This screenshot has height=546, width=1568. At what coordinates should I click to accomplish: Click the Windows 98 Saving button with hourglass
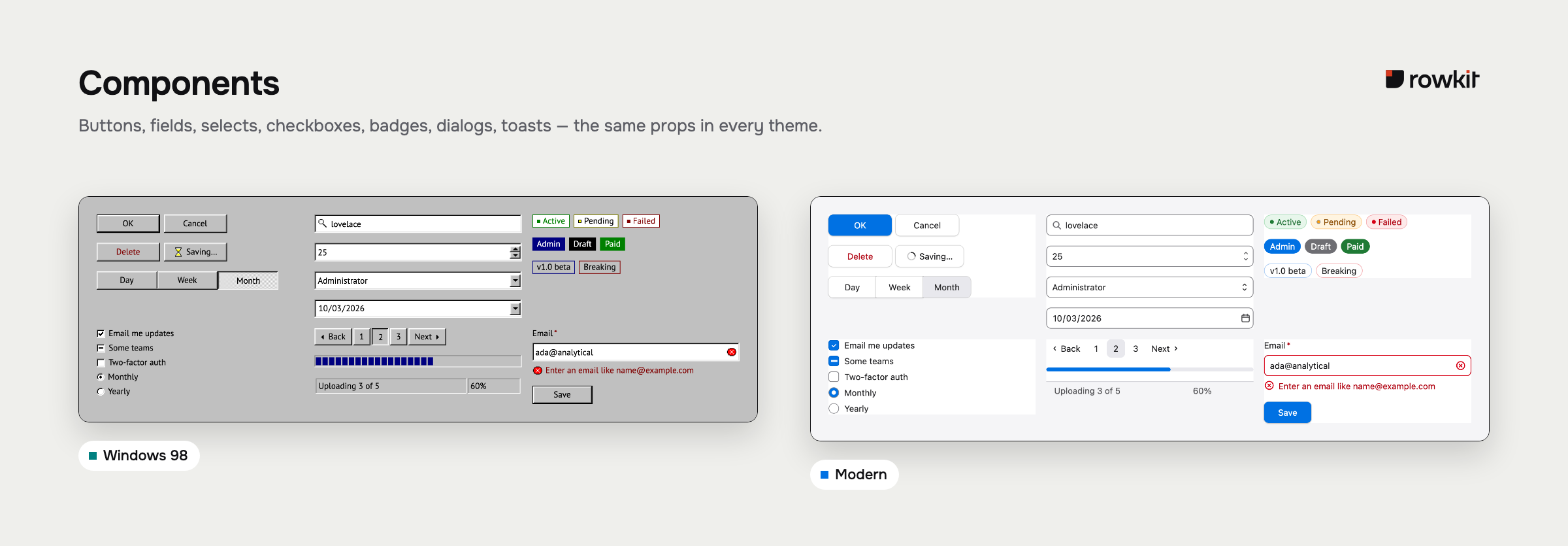pos(195,252)
